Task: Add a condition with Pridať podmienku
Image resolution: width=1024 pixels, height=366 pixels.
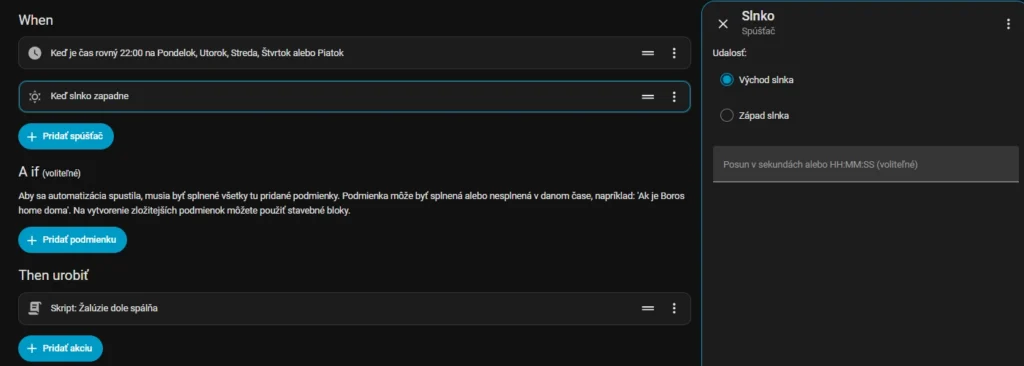Action: (72, 241)
